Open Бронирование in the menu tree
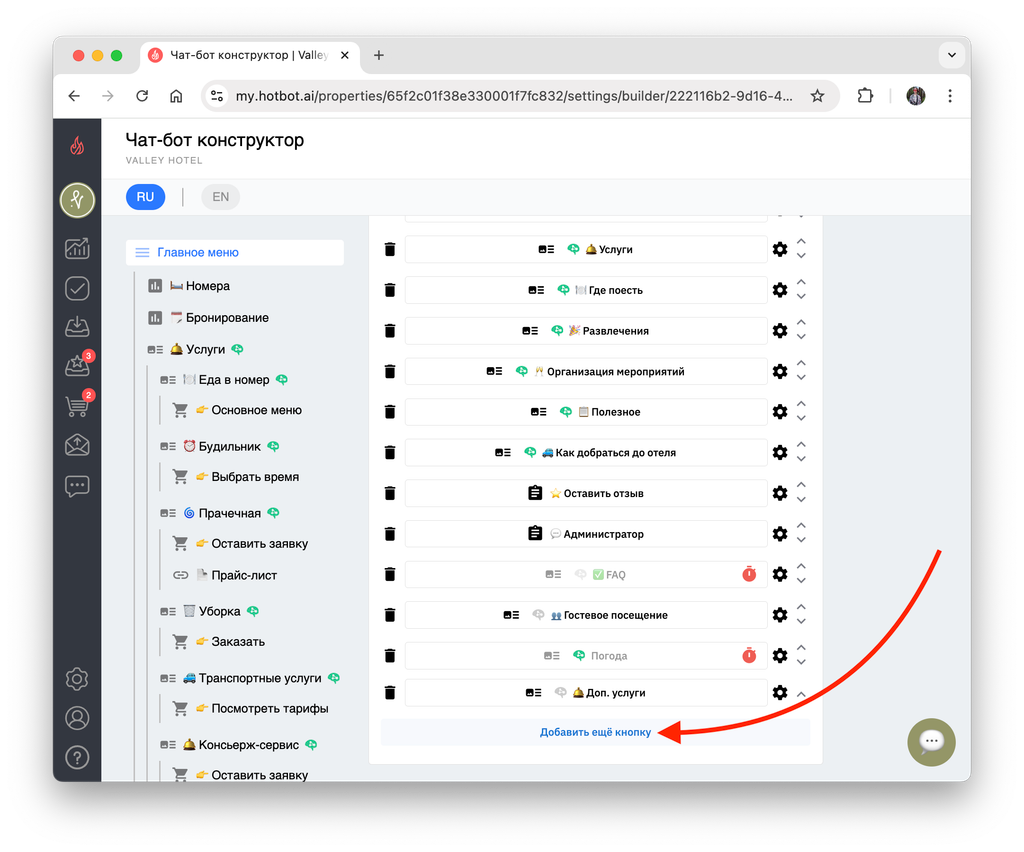 [227, 318]
